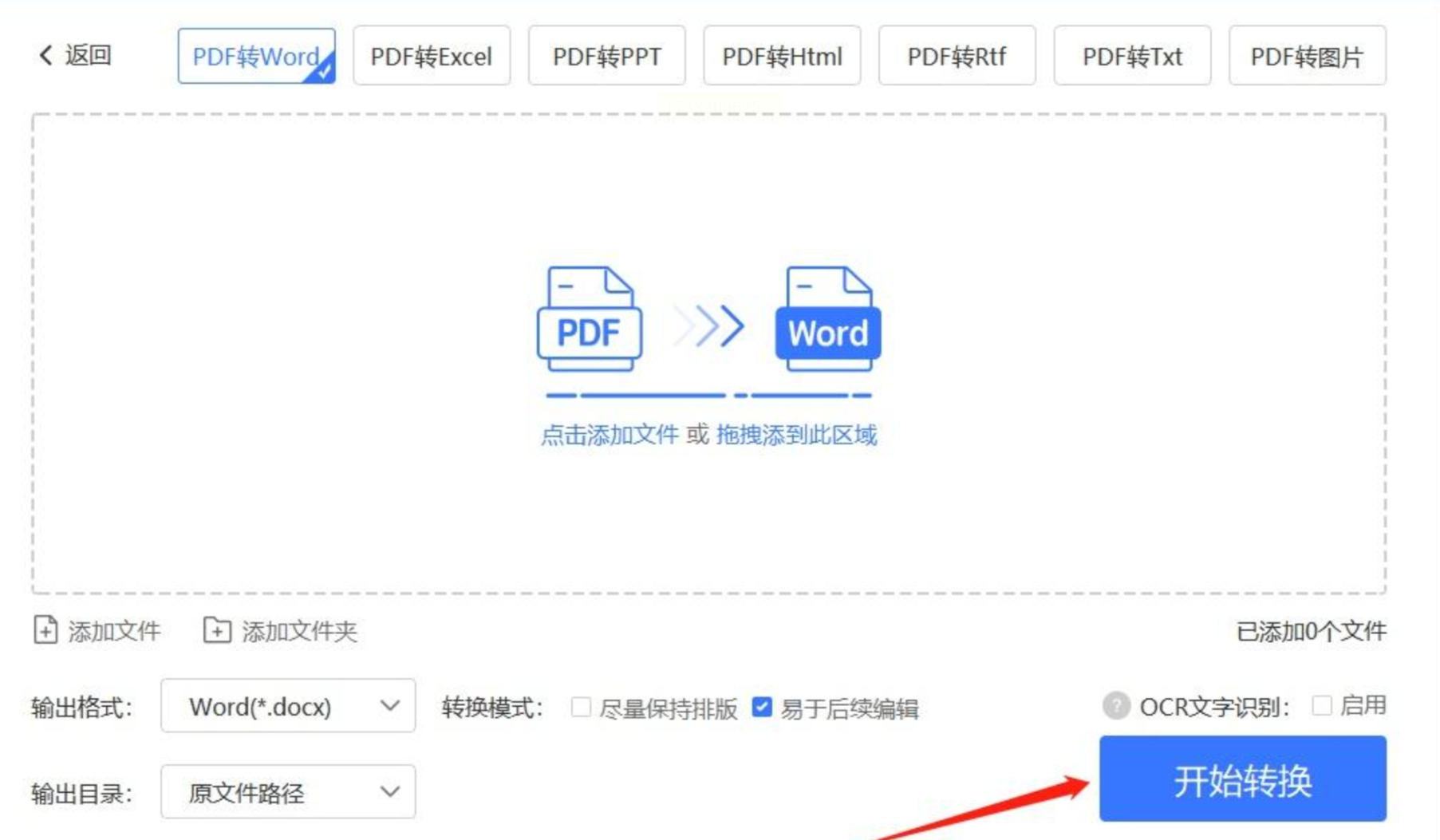Switch to PDF转Rtf conversion

(957, 56)
